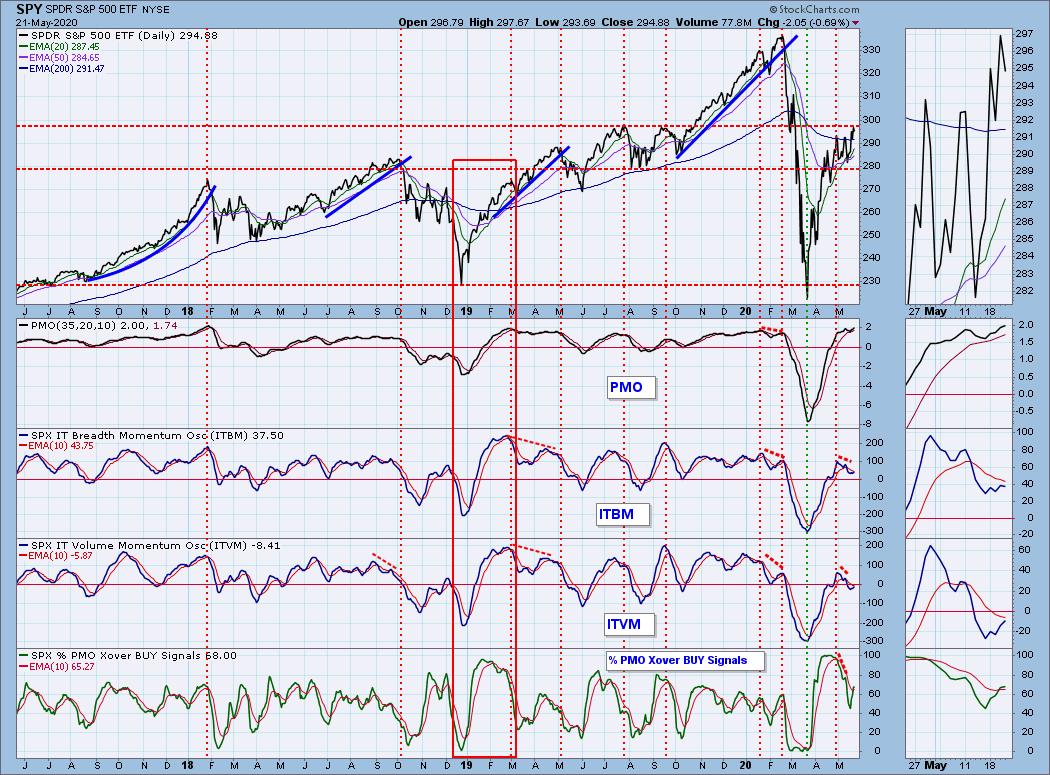
Task: Click the Open 296.79 value
Action: [431, 22]
